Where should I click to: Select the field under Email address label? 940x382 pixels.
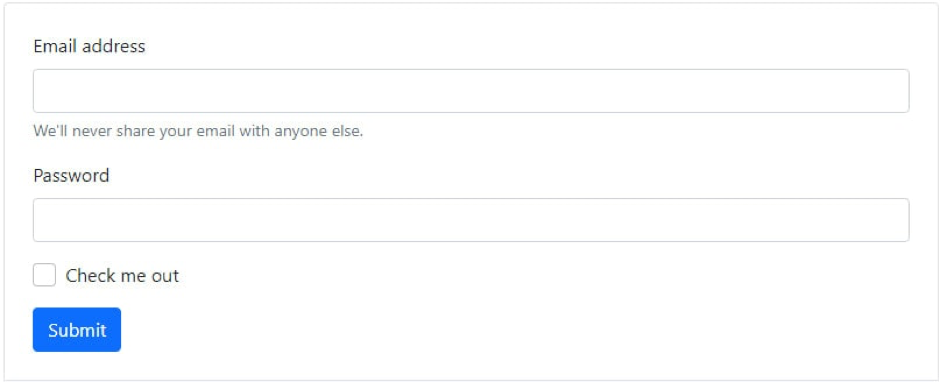click(471, 91)
